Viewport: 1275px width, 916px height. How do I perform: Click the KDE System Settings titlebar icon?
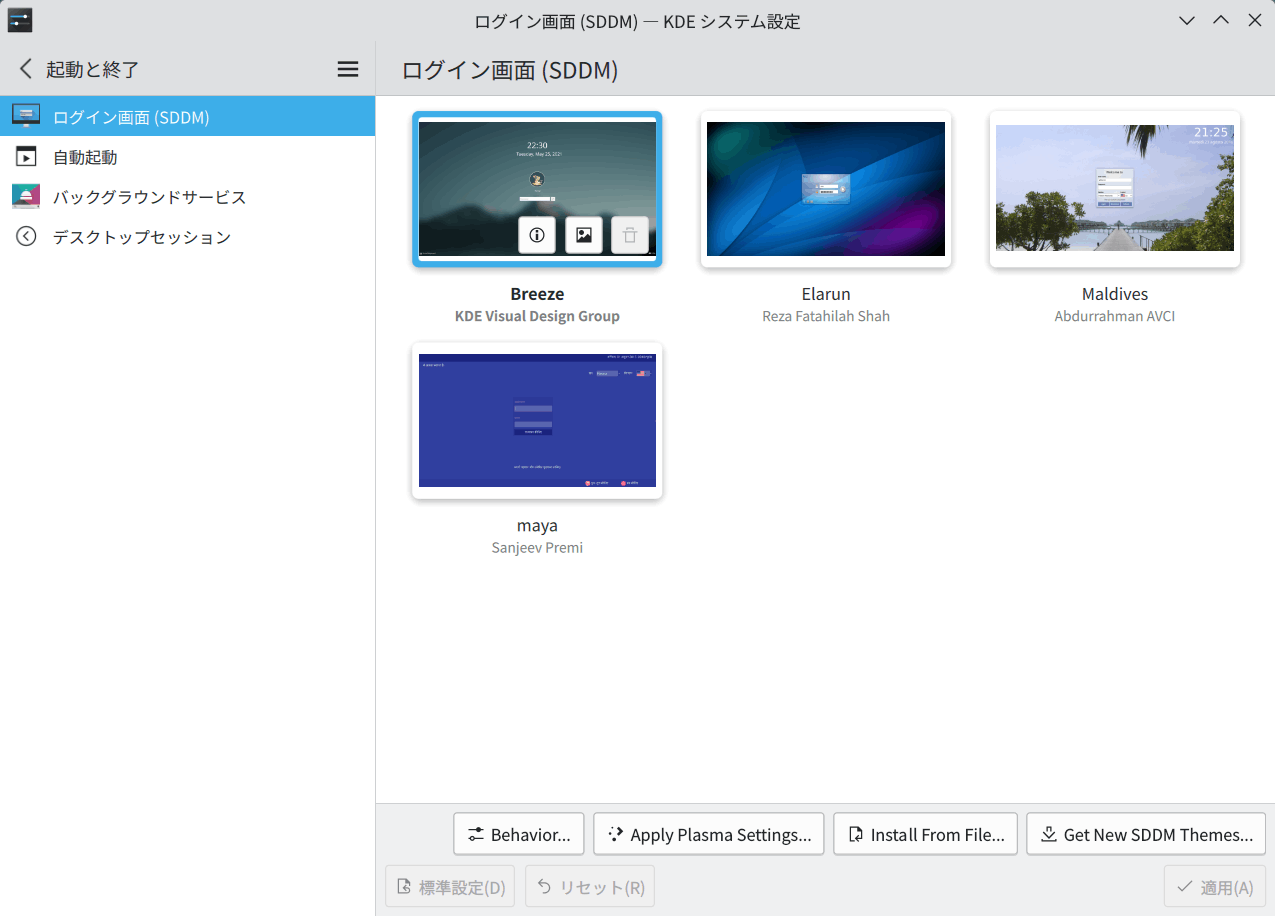(x=20, y=20)
